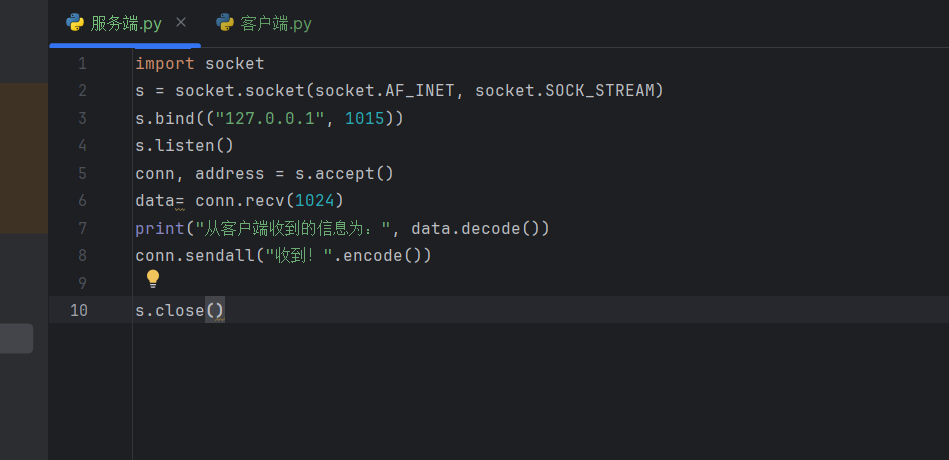Click line number 10 in gutter

pyautogui.click(x=79, y=310)
